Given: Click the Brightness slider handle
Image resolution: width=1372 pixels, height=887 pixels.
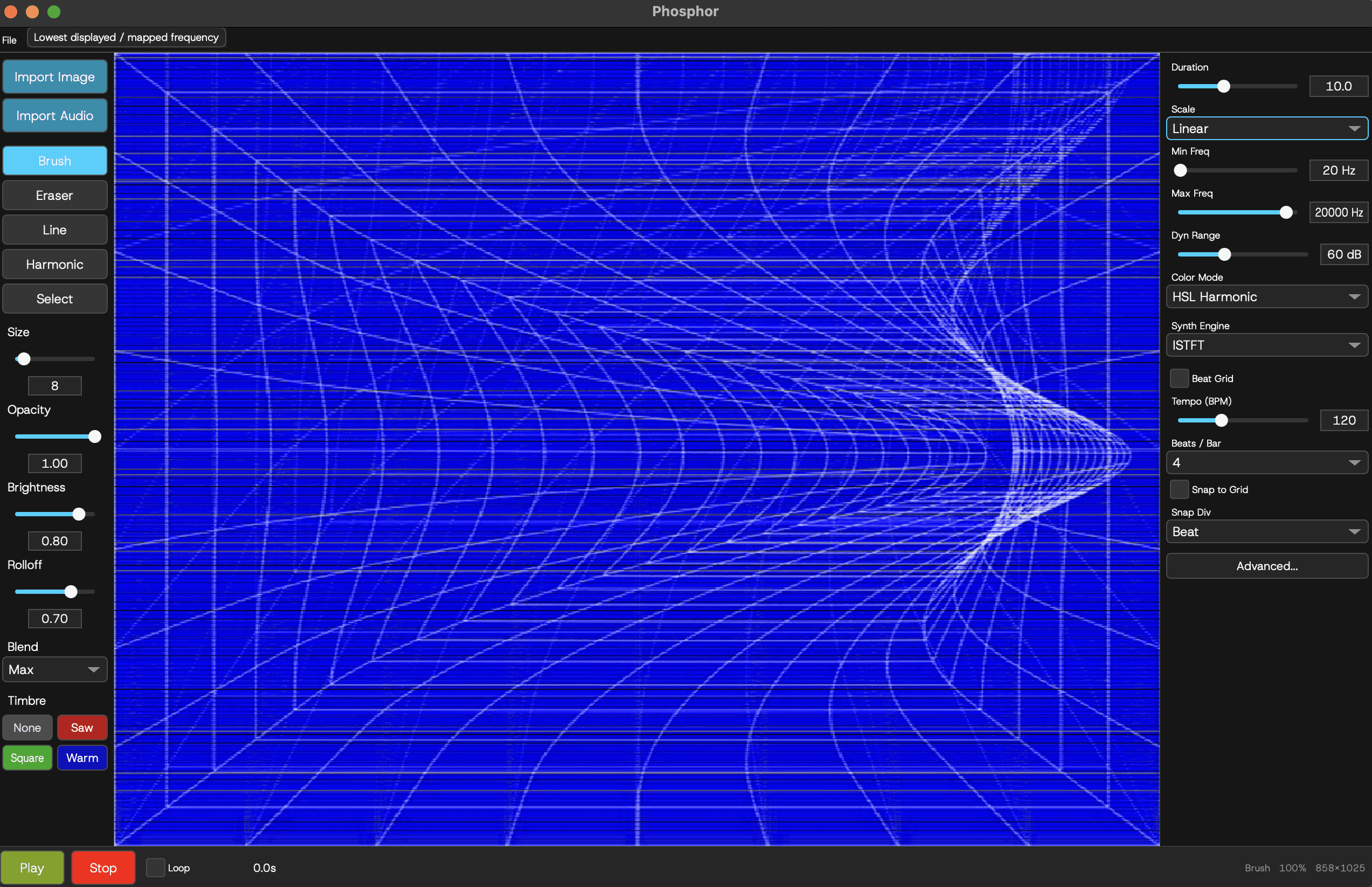Looking at the screenshot, I should tap(79, 514).
